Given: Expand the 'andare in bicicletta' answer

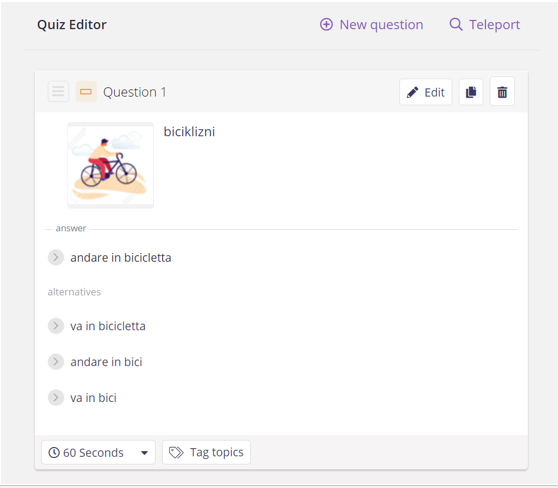Looking at the screenshot, I should pyautogui.click(x=56, y=257).
